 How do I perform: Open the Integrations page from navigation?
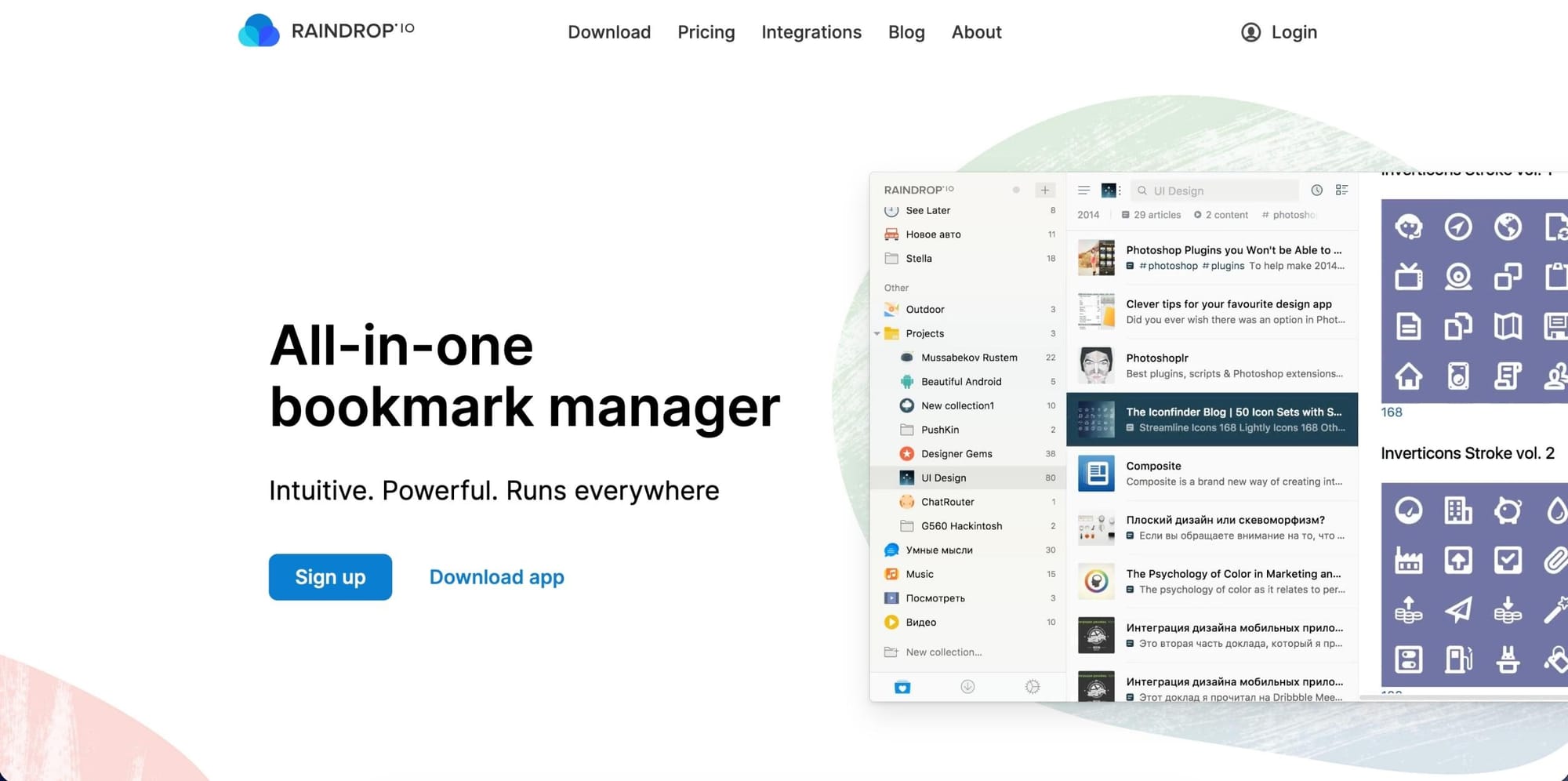811,32
